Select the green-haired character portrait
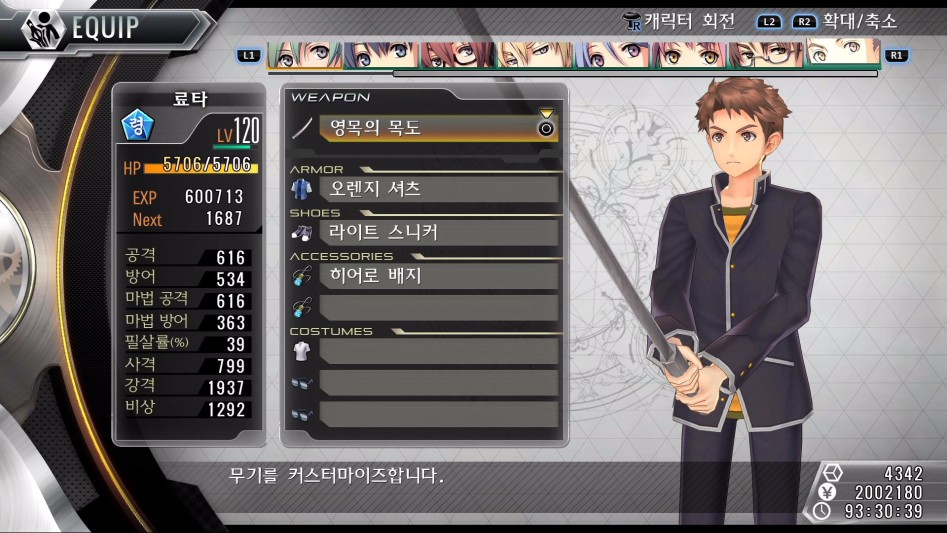The height and width of the screenshot is (533, 947). [305, 54]
